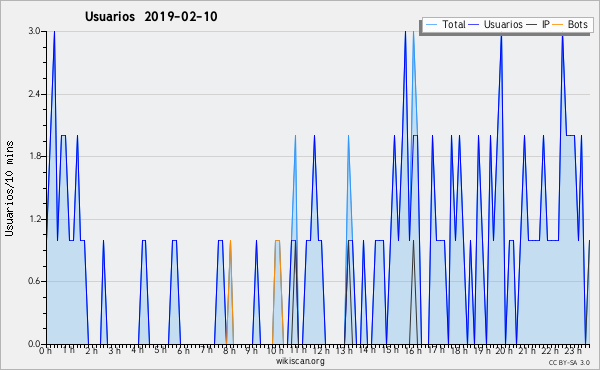
Task: Click the '22 h' x-axis label
Action: point(550,350)
